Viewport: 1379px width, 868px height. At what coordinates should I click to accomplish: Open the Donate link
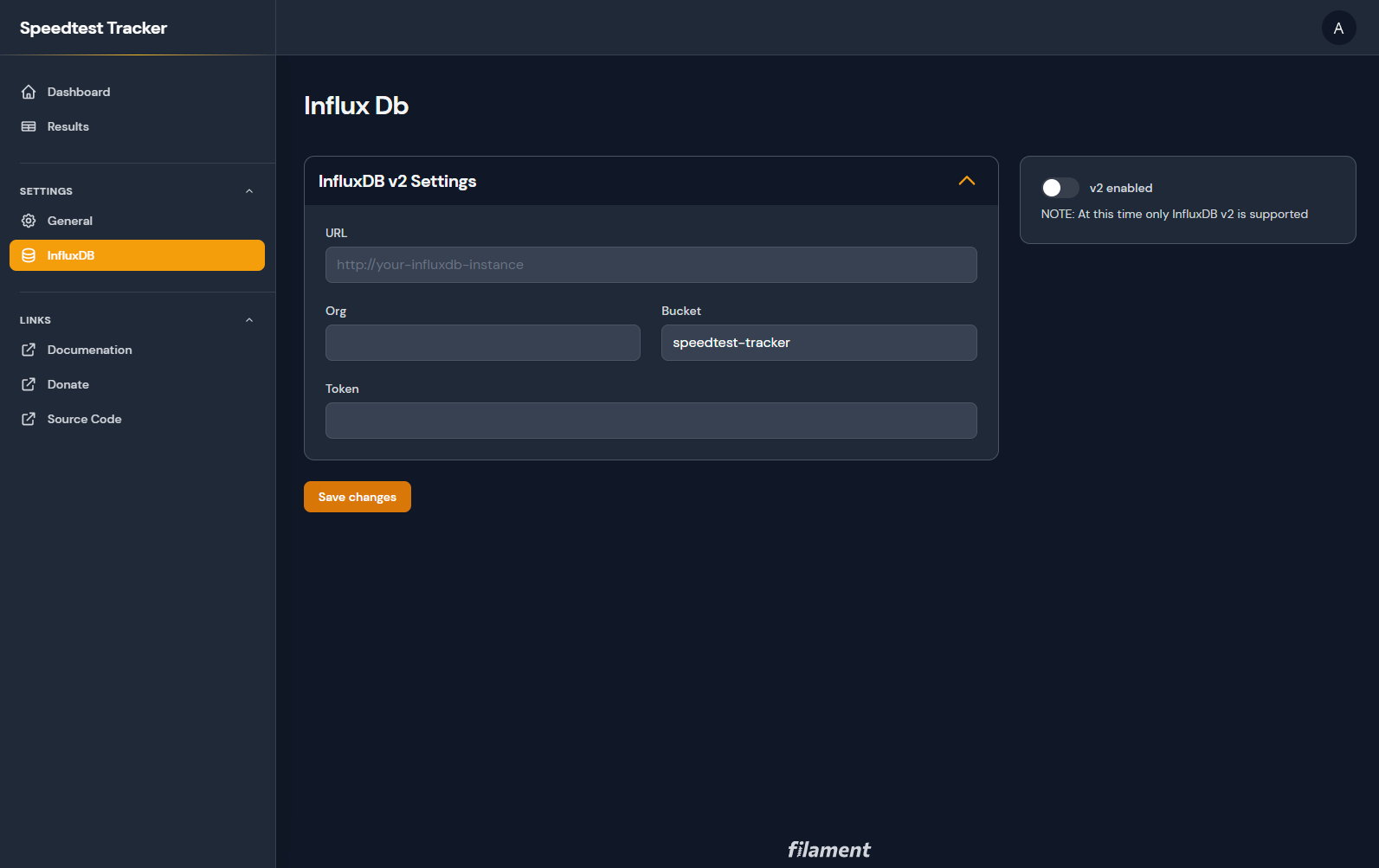(x=137, y=384)
